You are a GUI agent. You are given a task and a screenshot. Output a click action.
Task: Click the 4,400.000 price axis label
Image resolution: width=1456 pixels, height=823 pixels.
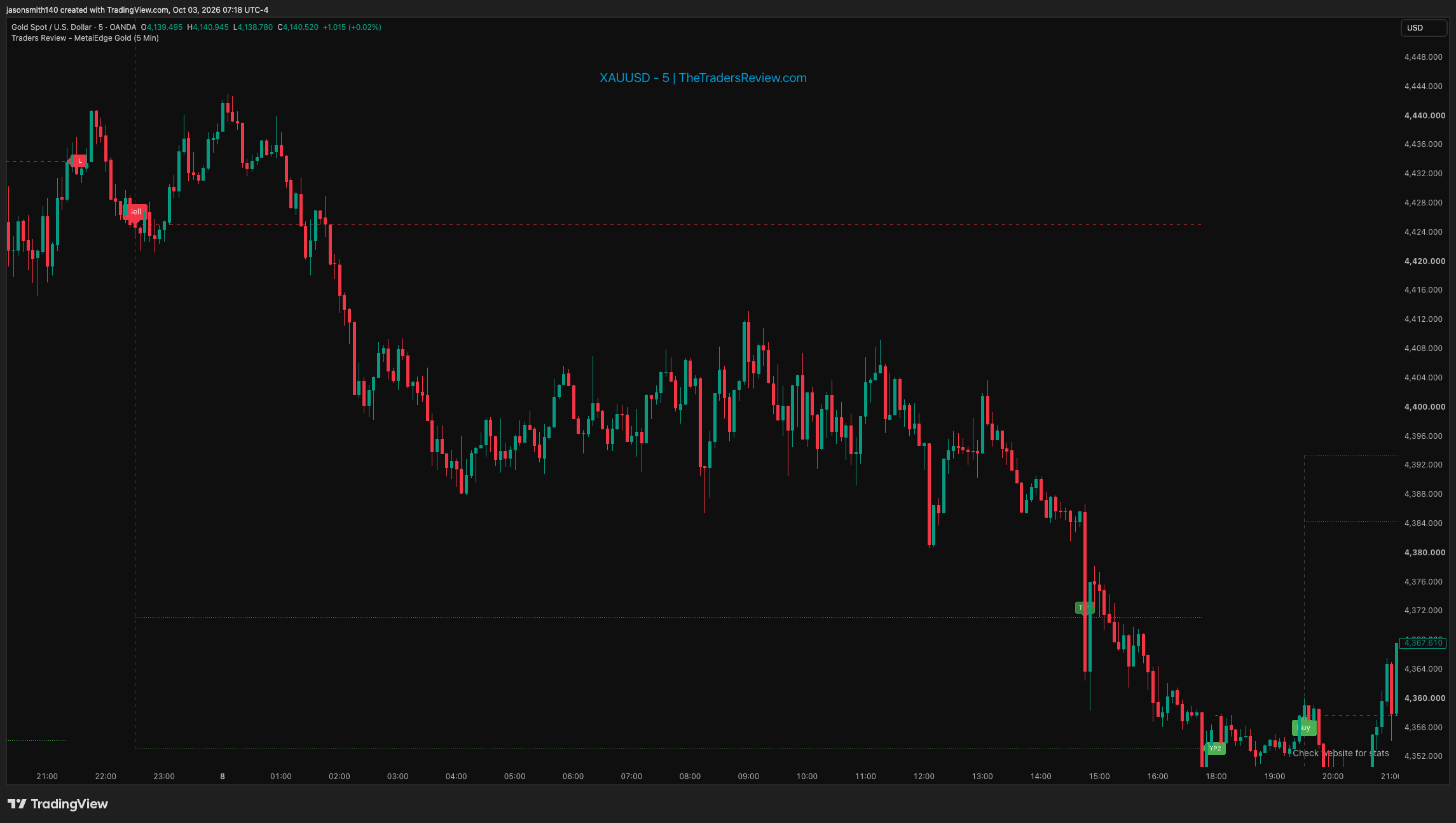(1424, 407)
